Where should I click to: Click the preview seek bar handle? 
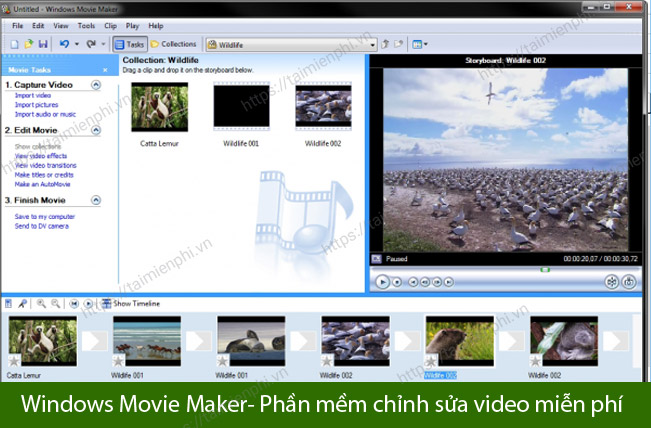coord(545,268)
